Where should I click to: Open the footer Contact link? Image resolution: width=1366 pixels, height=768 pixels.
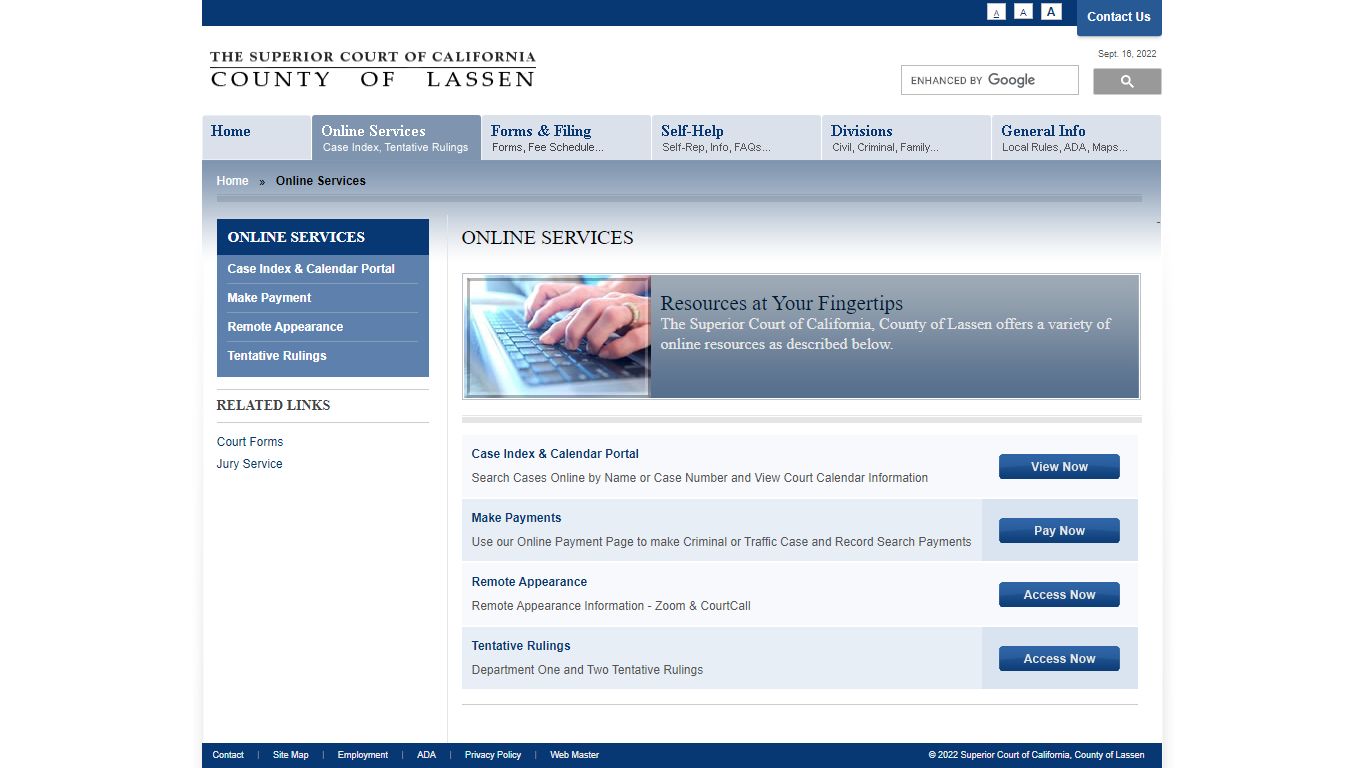[228, 755]
